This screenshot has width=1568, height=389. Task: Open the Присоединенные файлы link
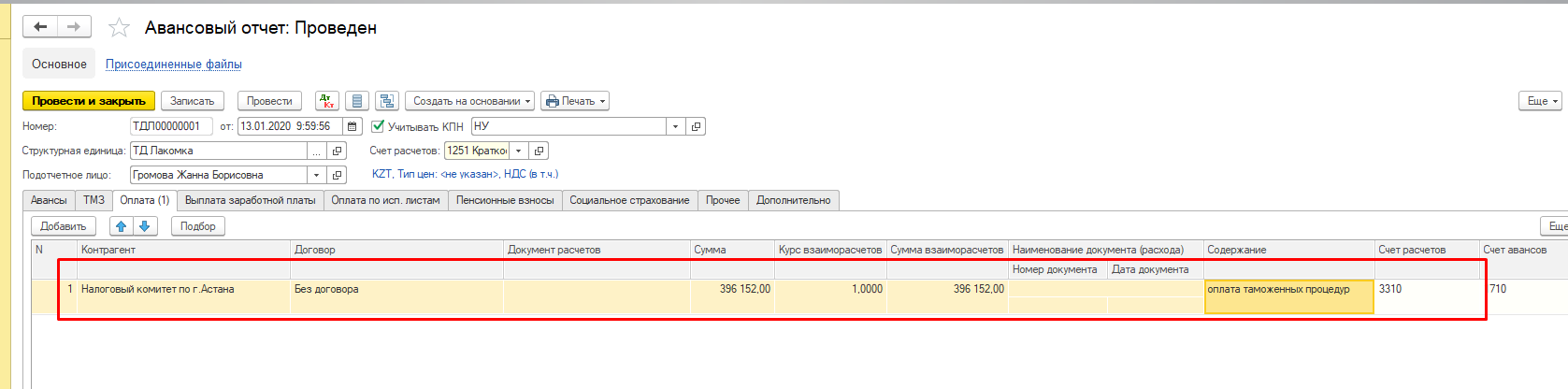point(174,64)
